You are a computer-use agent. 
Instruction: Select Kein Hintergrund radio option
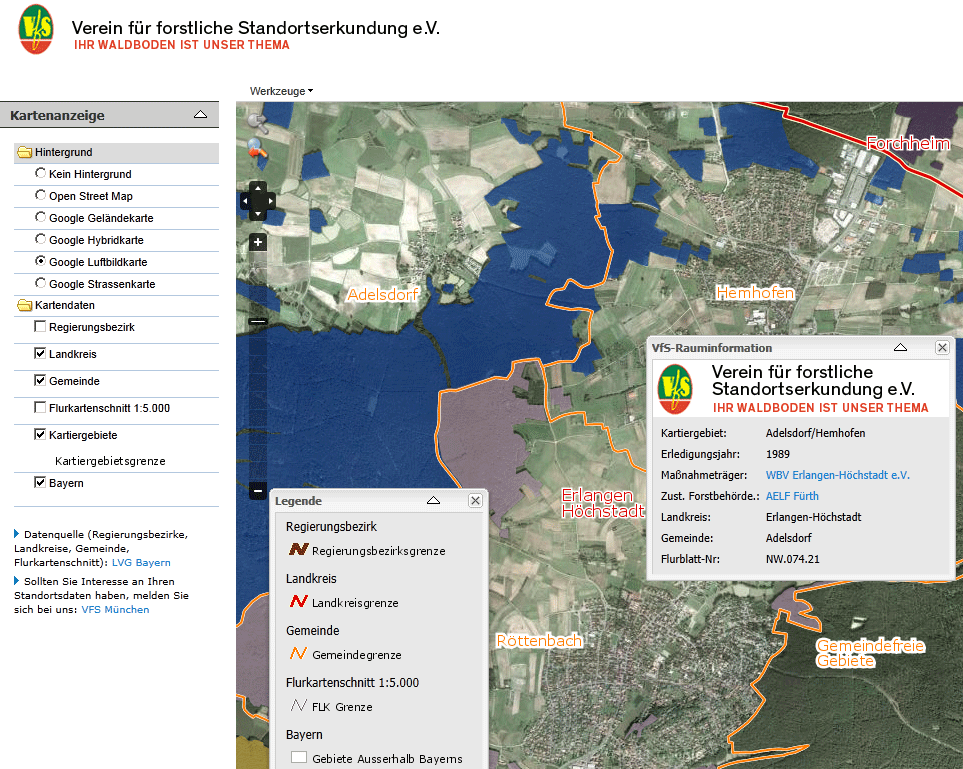click(41, 173)
